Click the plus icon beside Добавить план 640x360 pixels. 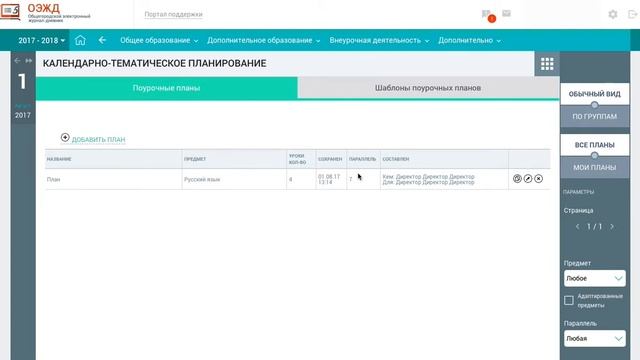(65, 138)
